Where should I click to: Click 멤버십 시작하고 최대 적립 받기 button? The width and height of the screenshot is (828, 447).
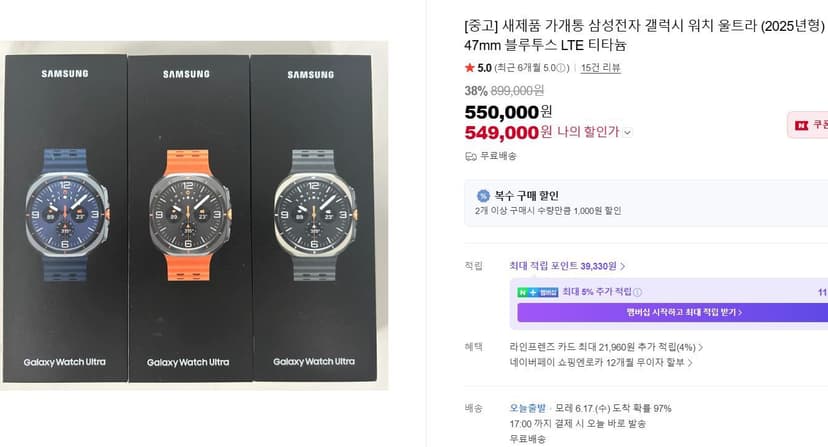click(673, 312)
